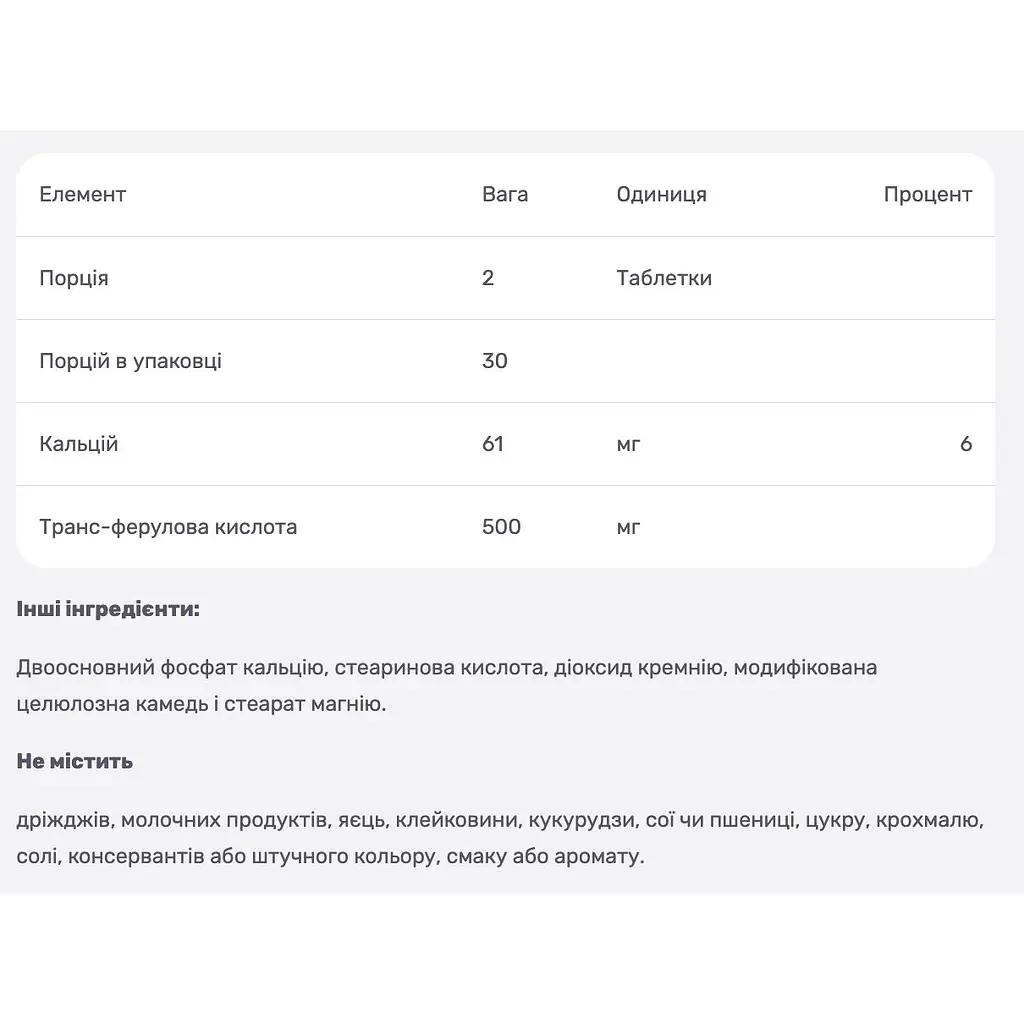
Task: Select the Кальцій row label
Action: [78, 444]
